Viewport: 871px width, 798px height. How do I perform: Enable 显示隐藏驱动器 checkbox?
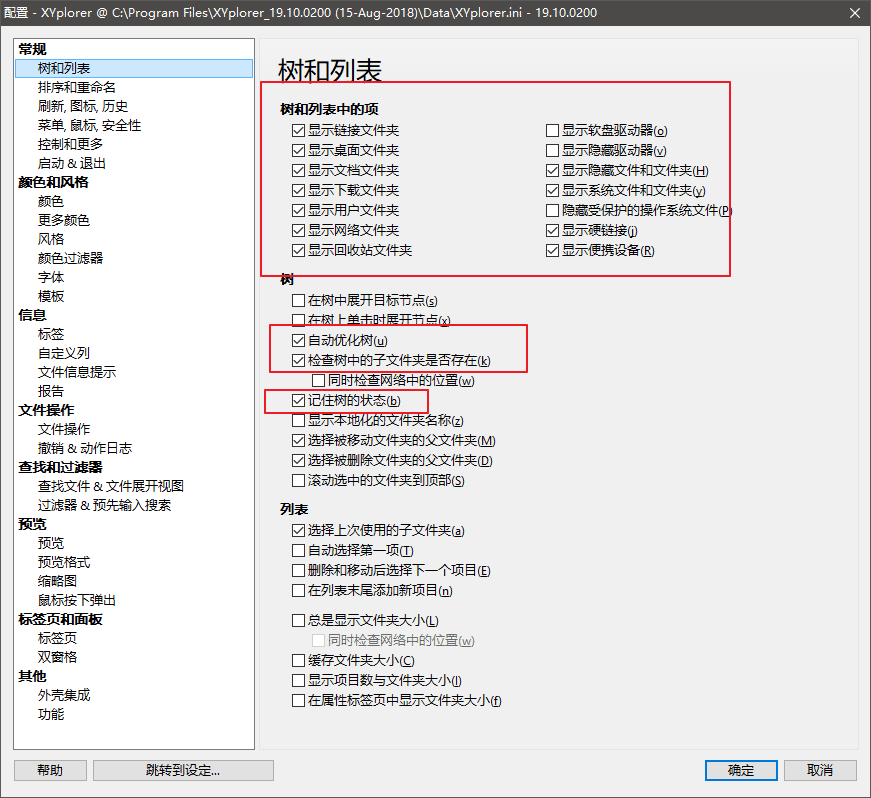click(551, 149)
